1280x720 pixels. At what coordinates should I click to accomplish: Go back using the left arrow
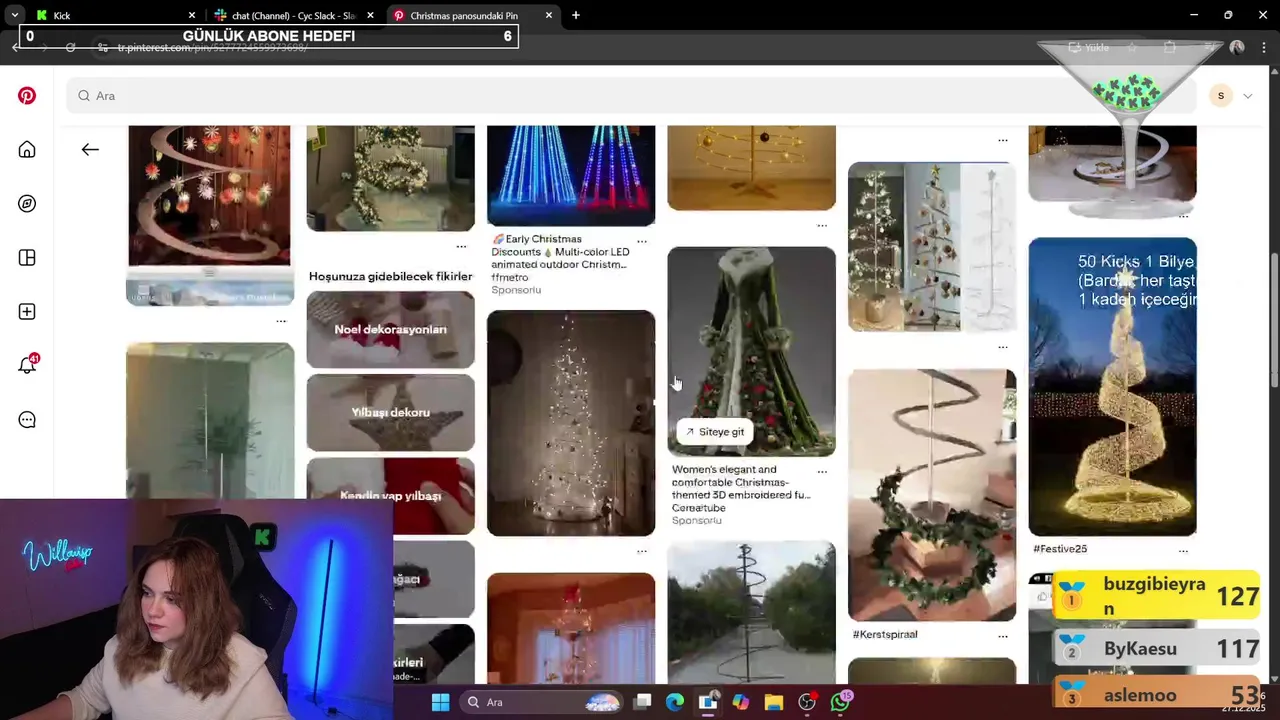90,150
